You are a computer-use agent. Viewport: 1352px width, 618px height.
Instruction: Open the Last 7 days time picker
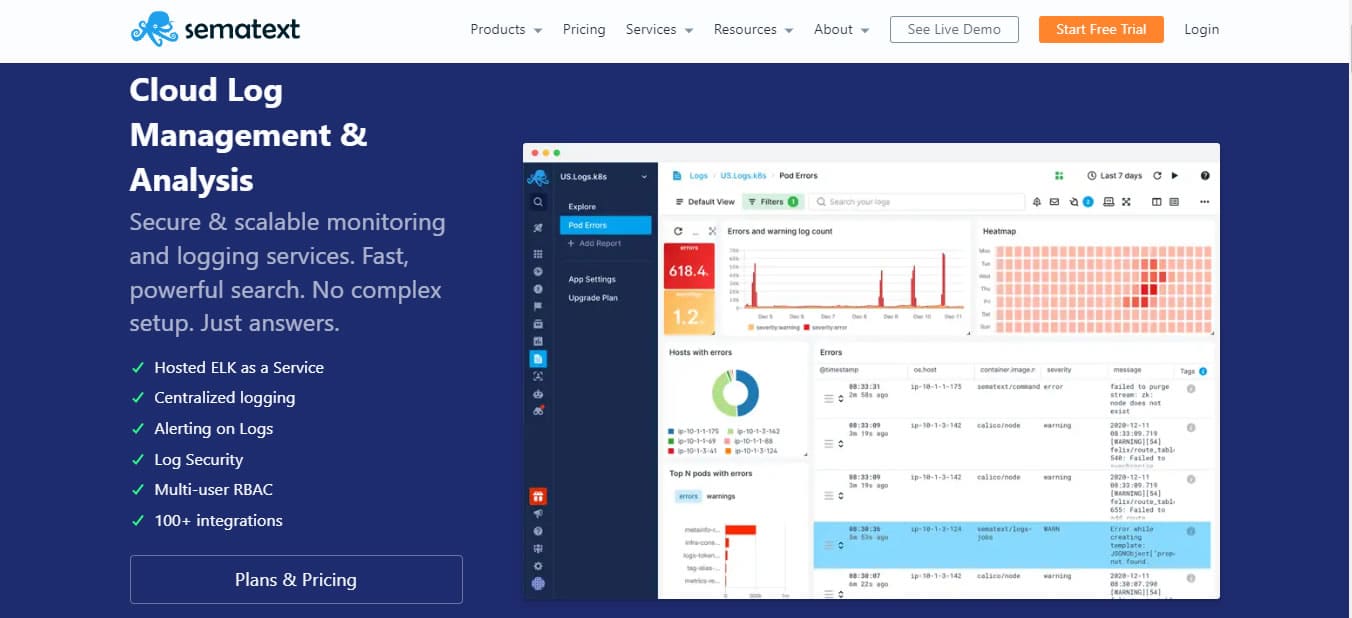1116,175
